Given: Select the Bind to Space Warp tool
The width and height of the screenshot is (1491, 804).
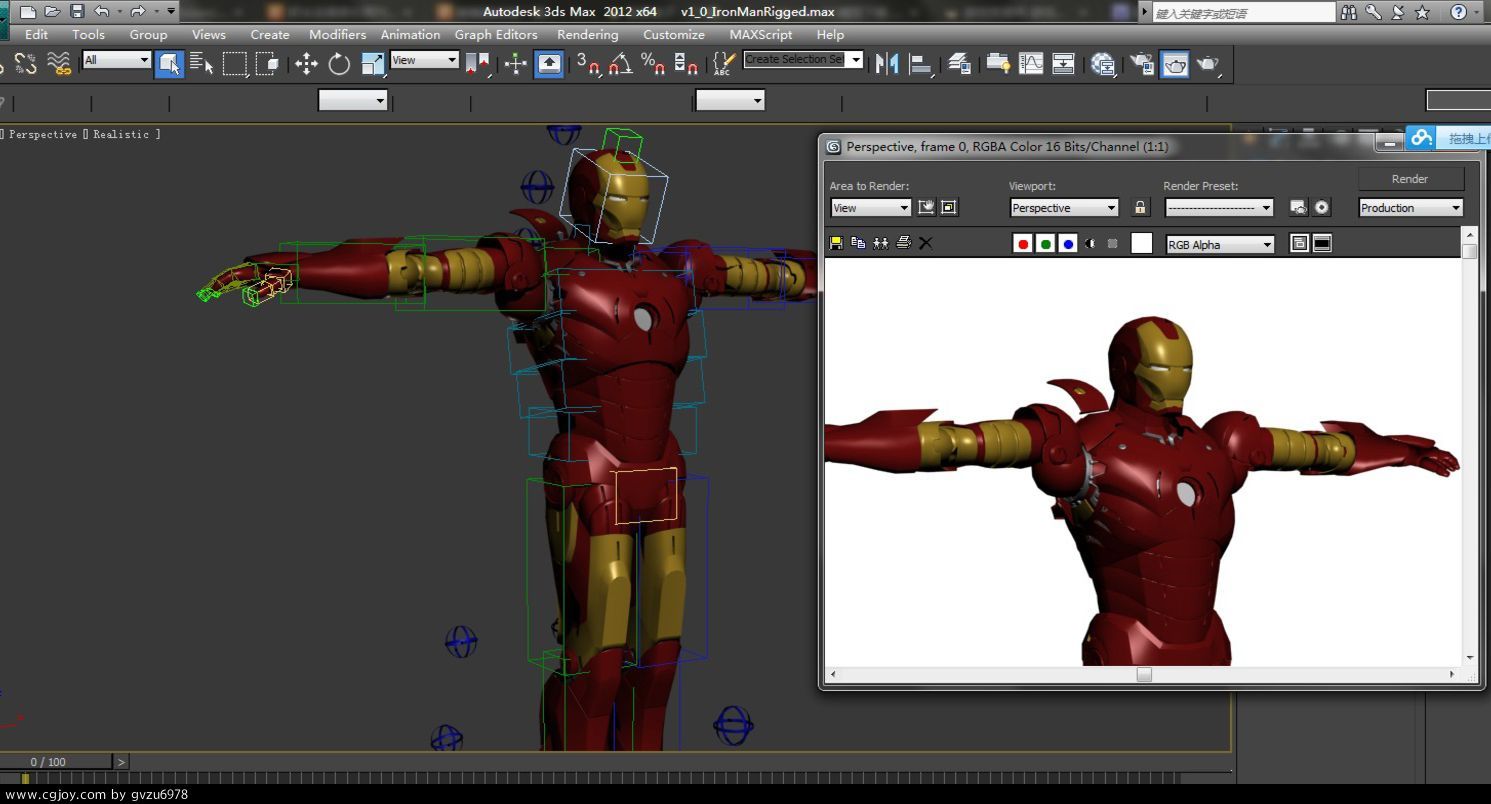Looking at the screenshot, I should coord(59,63).
